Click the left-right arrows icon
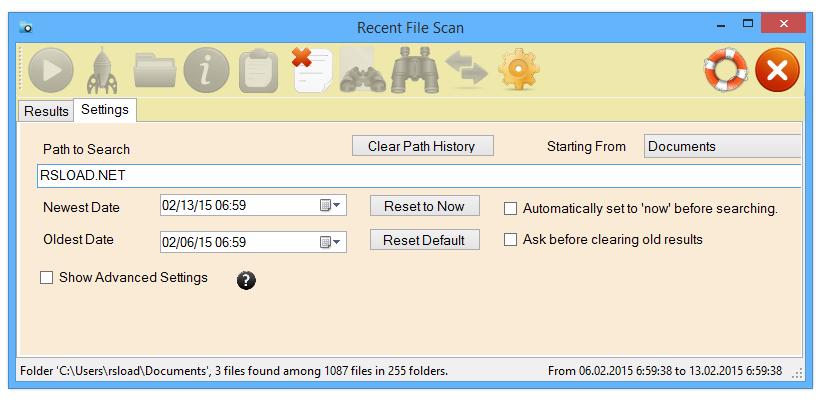The image size is (824, 405). point(467,69)
